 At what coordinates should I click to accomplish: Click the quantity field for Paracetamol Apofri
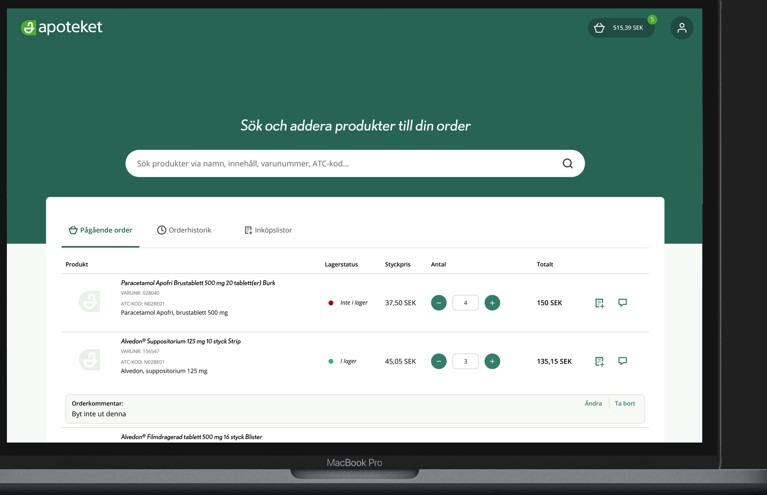coord(465,303)
